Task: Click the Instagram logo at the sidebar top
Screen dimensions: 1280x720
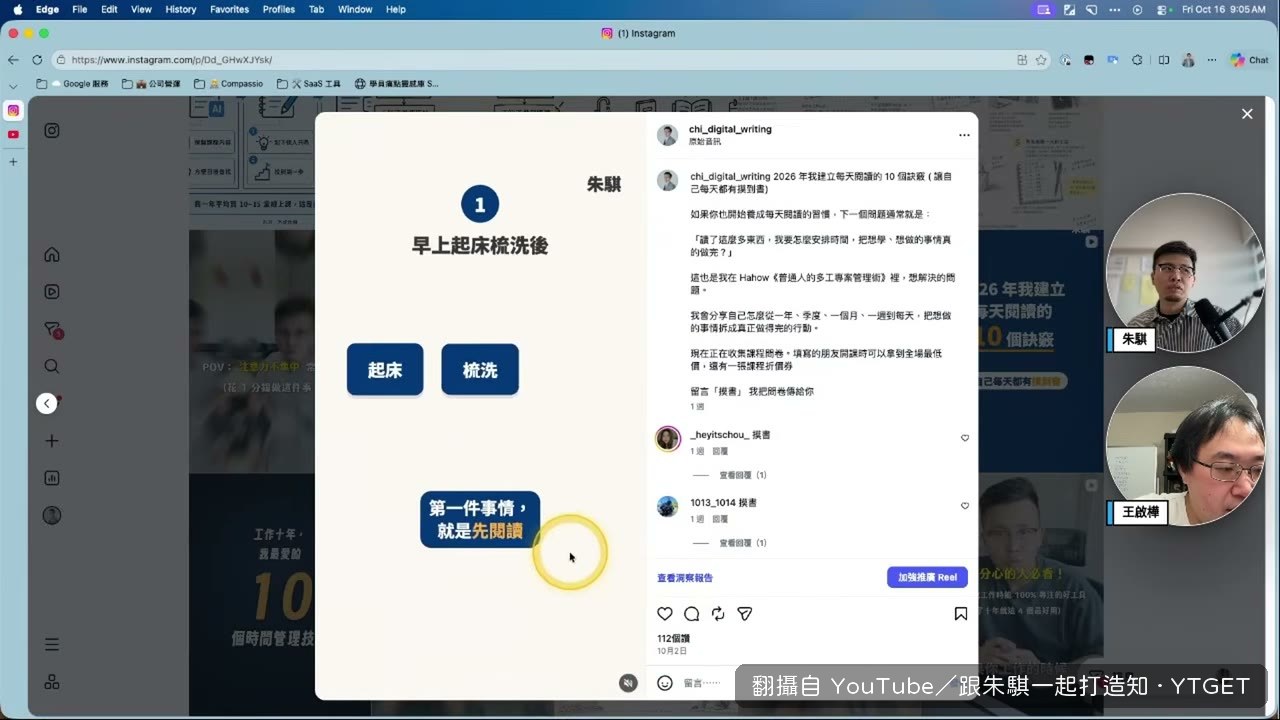Action: click(x=52, y=130)
